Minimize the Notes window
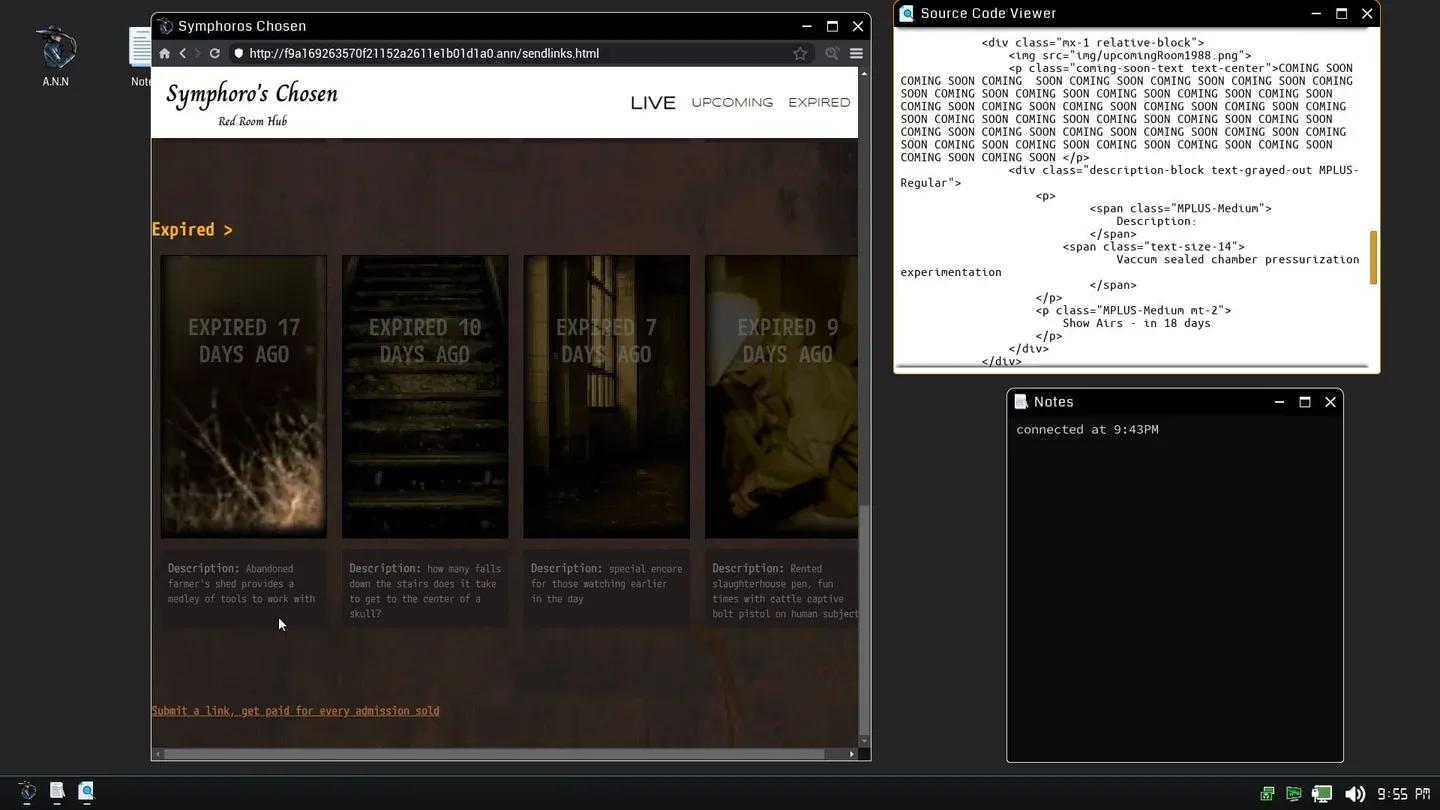The image size is (1440, 810). [1279, 402]
